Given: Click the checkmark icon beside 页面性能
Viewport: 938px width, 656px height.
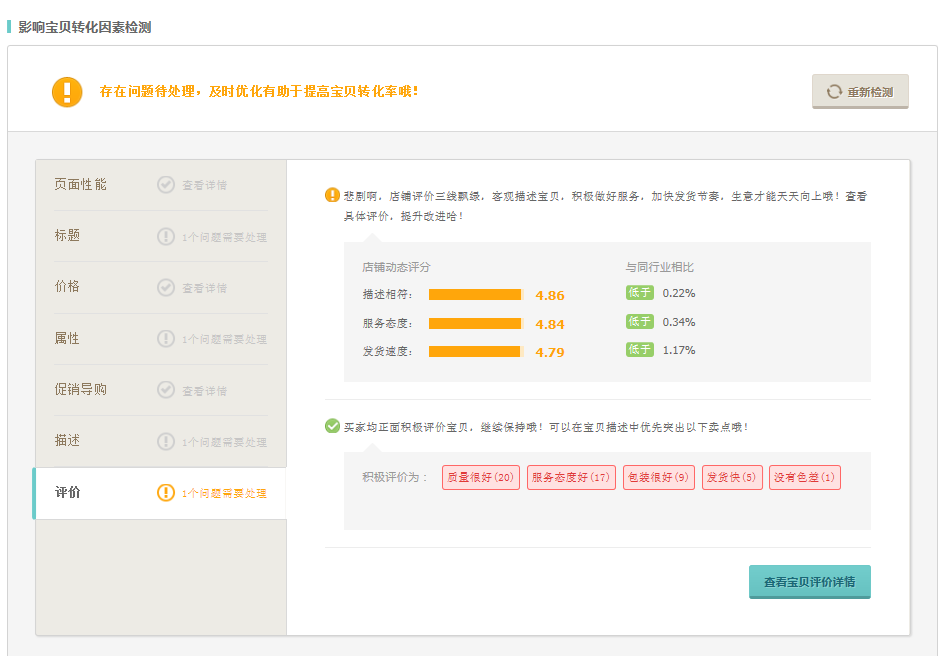Looking at the screenshot, I should pyautogui.click(x=166, y=184).
